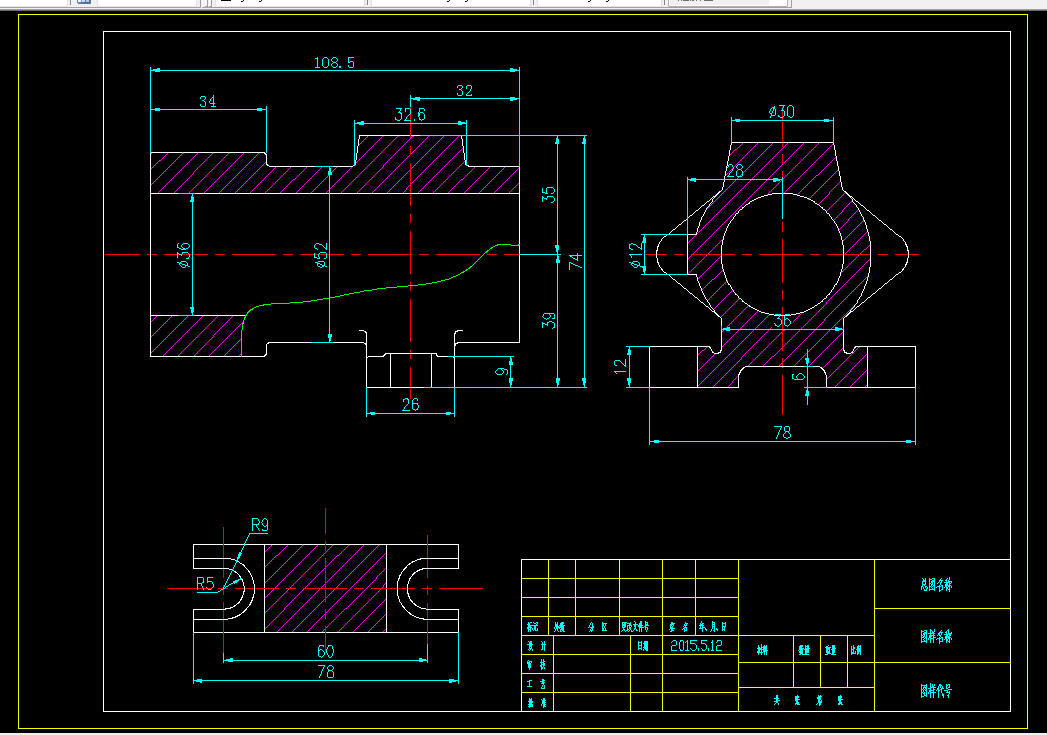
Task: Select the hatched center block in bottom view
Action: [326, 588]
